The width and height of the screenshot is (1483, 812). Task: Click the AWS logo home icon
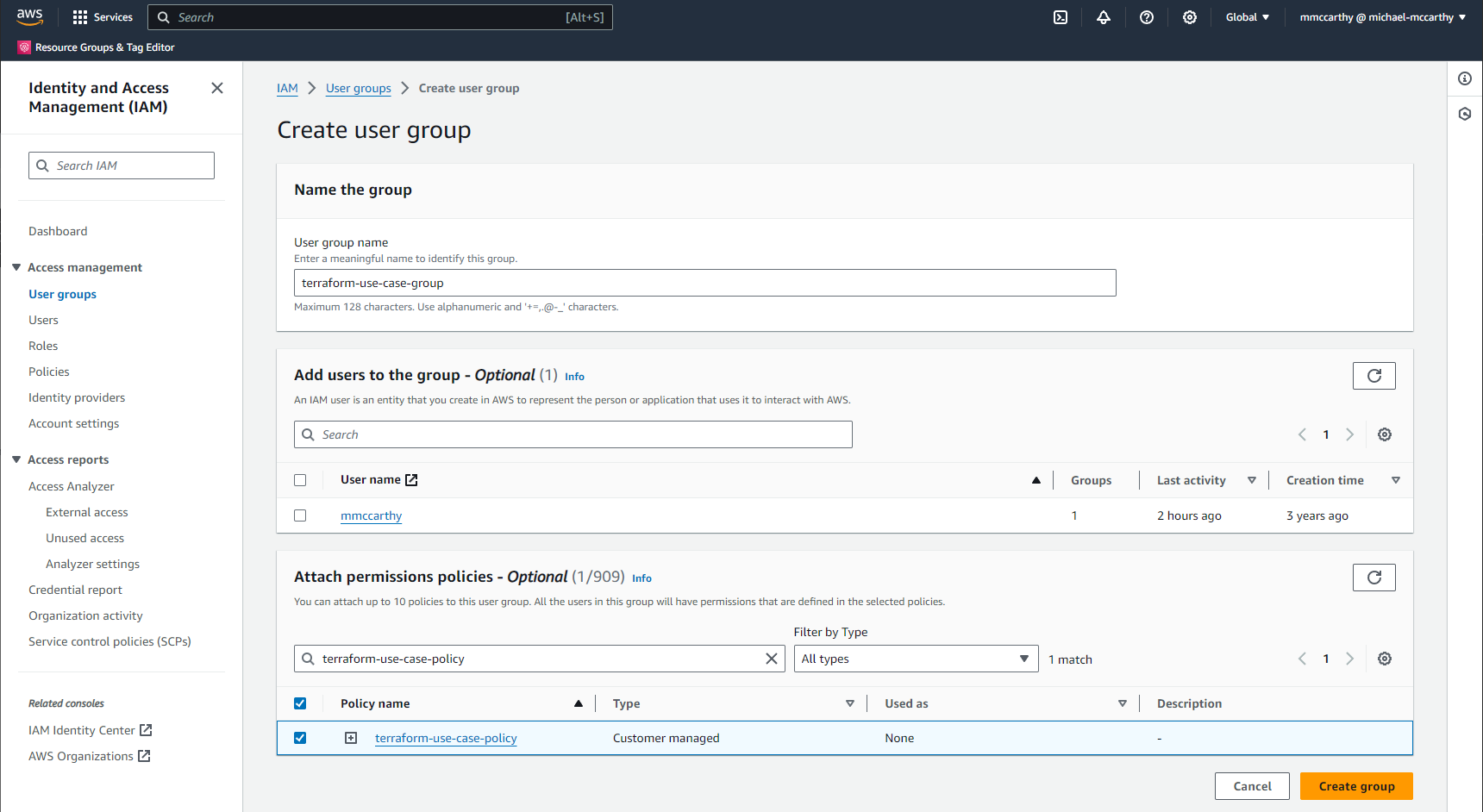[x=29, y=16]
